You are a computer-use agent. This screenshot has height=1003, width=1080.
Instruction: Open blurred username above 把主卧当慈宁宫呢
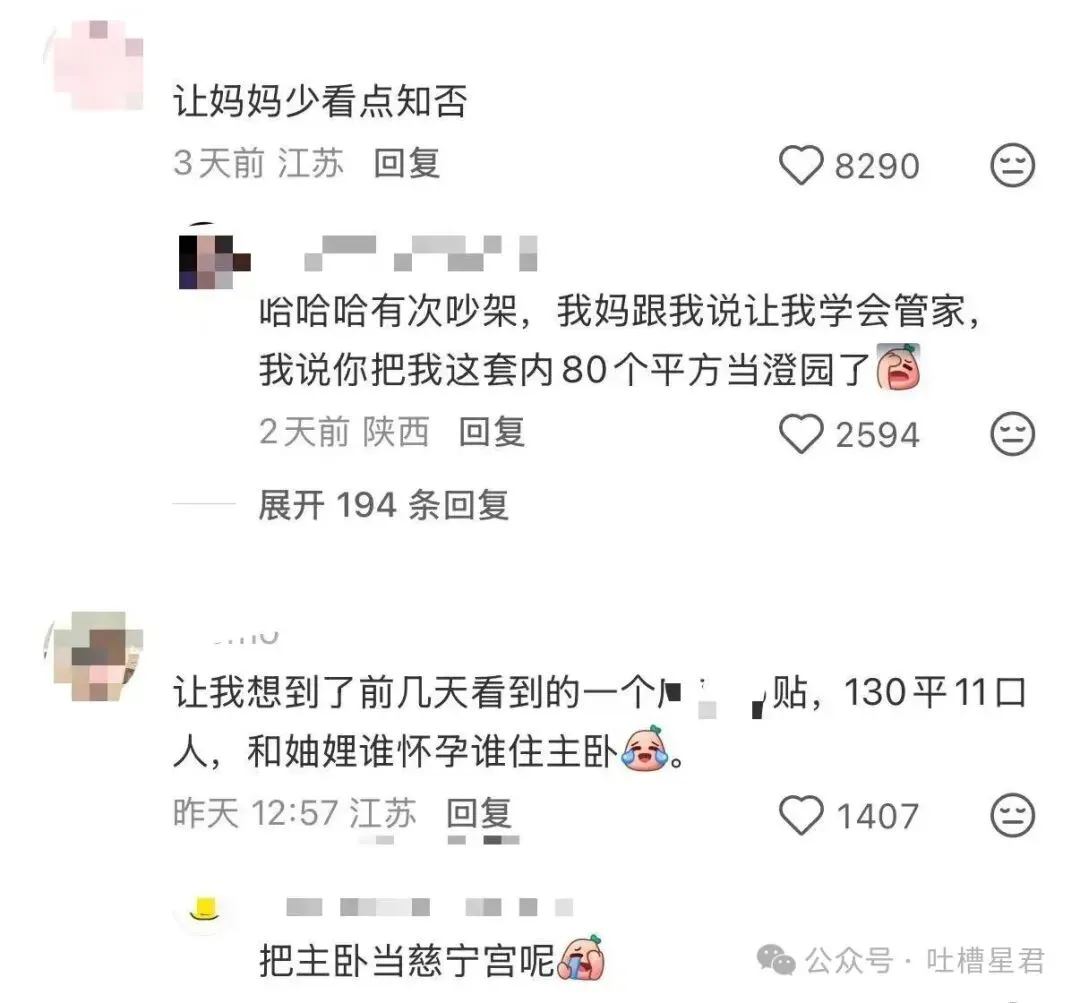click(430, 907)
